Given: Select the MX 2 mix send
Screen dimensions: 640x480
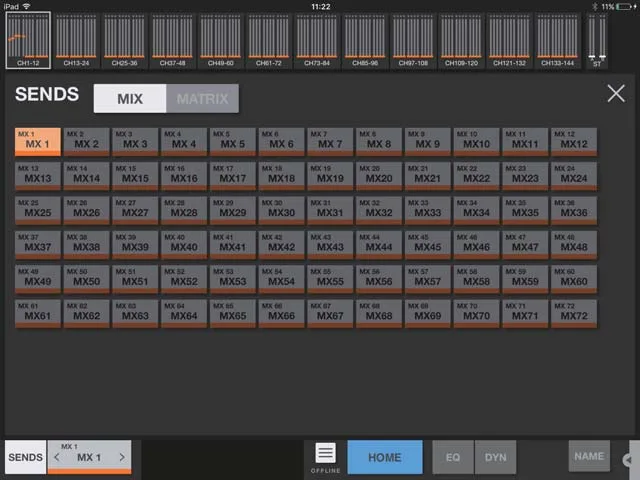Looking at the screenshot, I should click(87, 142).
